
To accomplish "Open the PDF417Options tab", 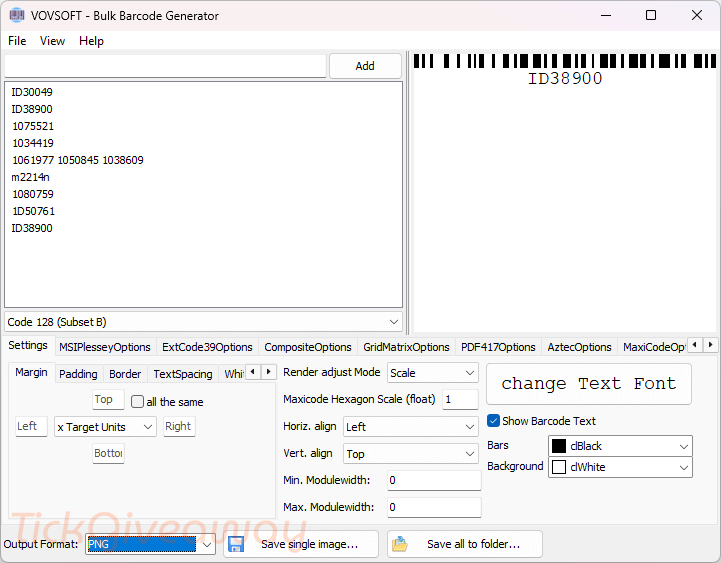I will point(498,347).
